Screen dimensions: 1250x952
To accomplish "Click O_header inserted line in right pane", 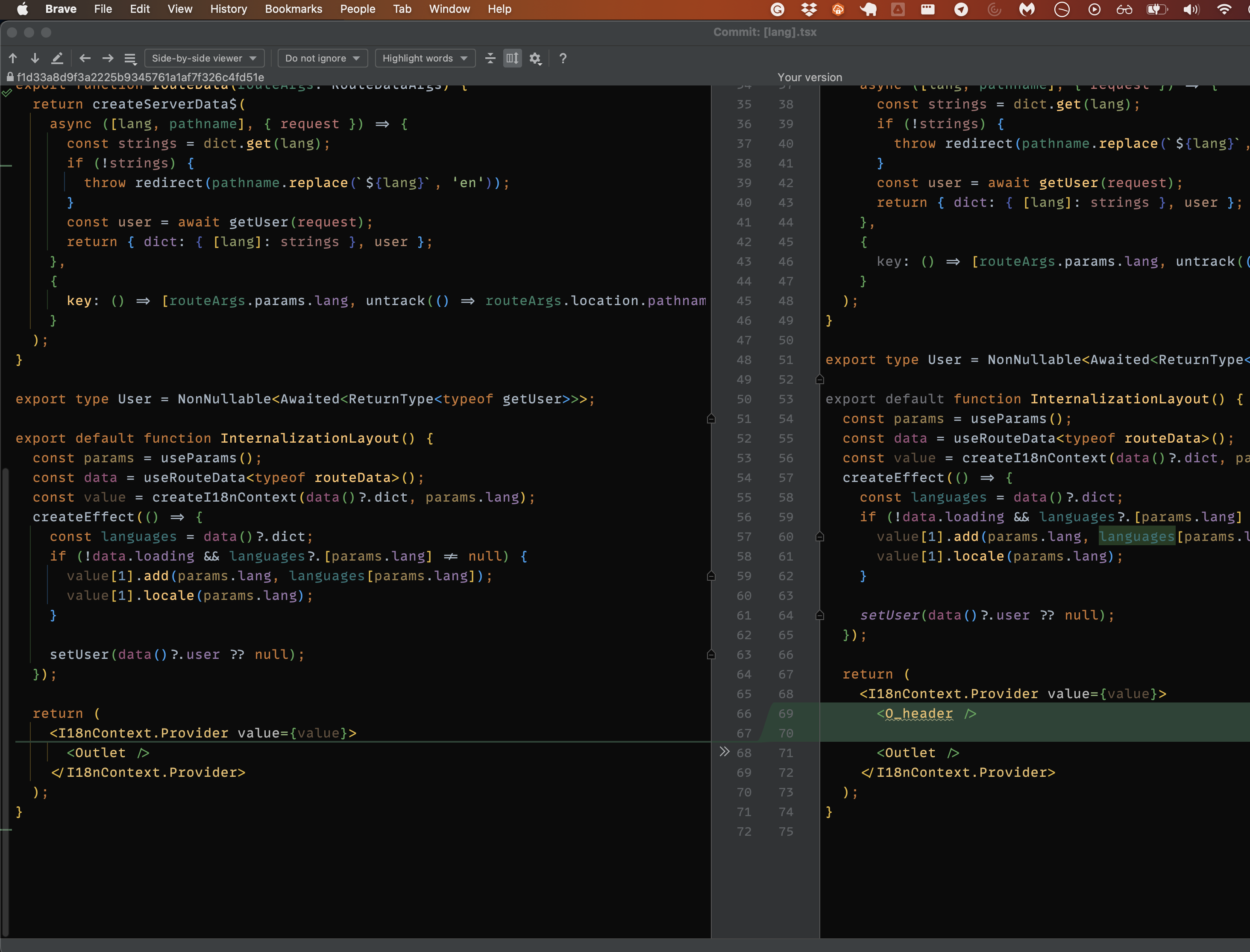I will pos(918,714).
